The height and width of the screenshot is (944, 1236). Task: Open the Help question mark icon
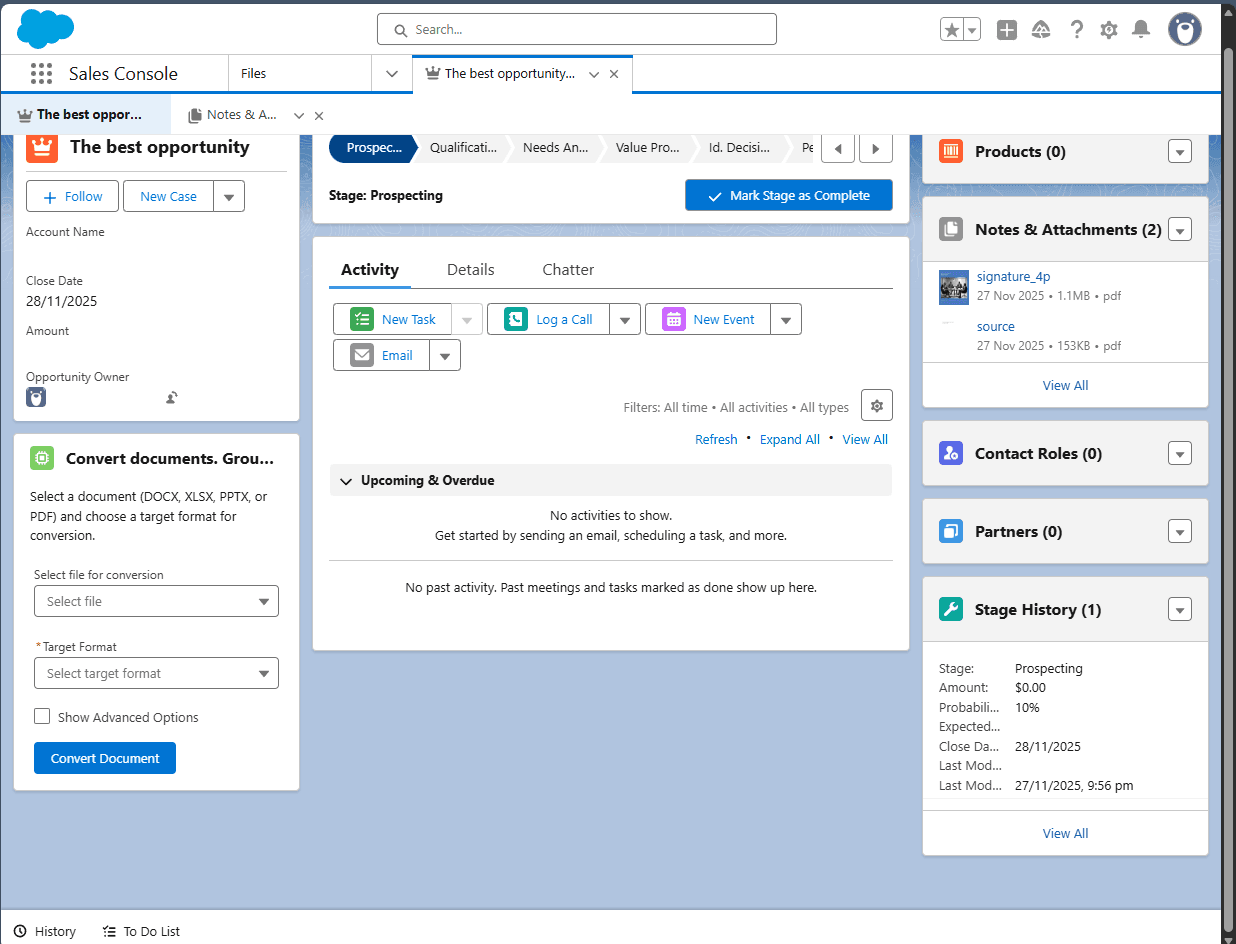tap(1076, 30)
